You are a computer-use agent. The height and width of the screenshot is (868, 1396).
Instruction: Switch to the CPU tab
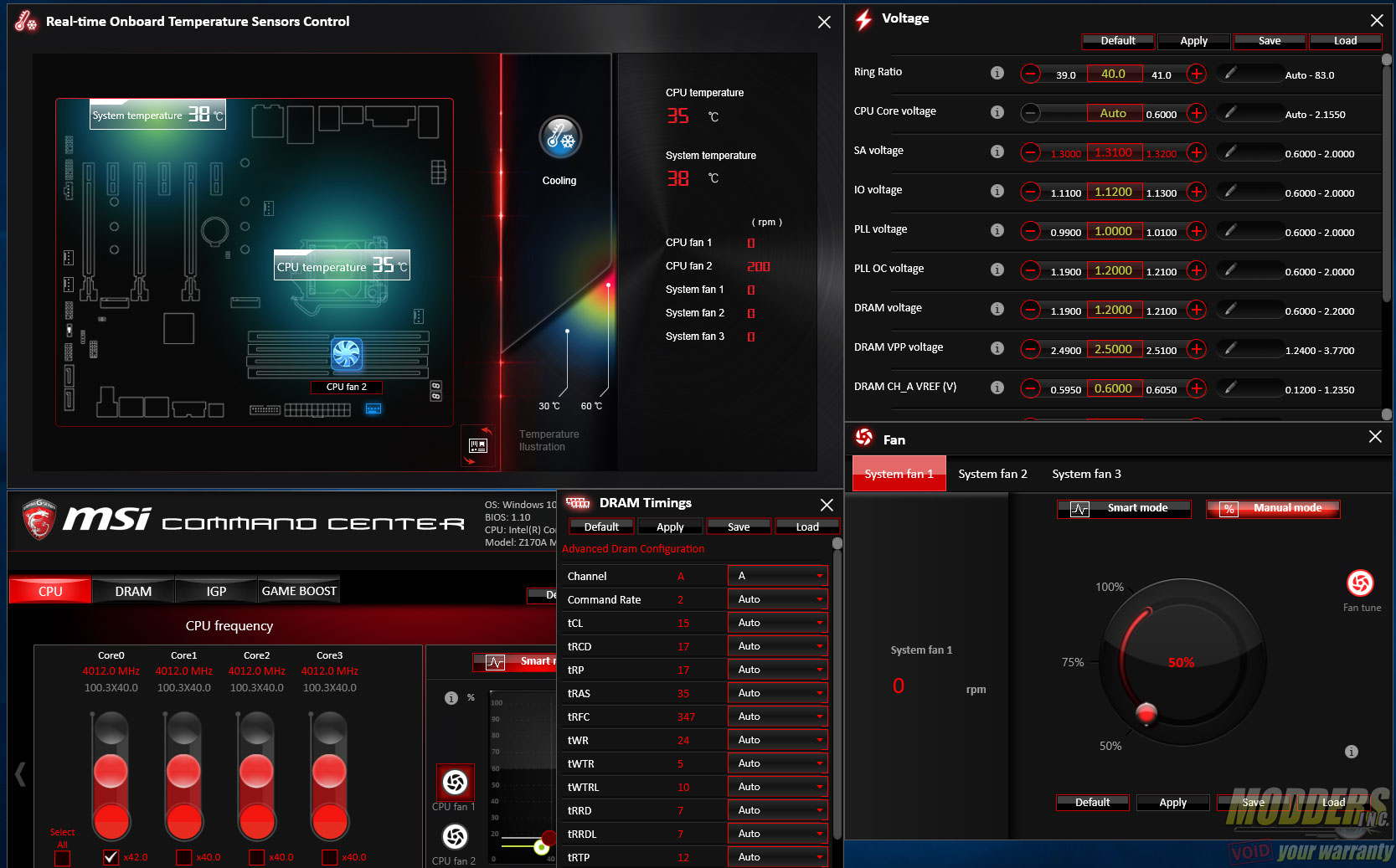(x=50, y=590)
